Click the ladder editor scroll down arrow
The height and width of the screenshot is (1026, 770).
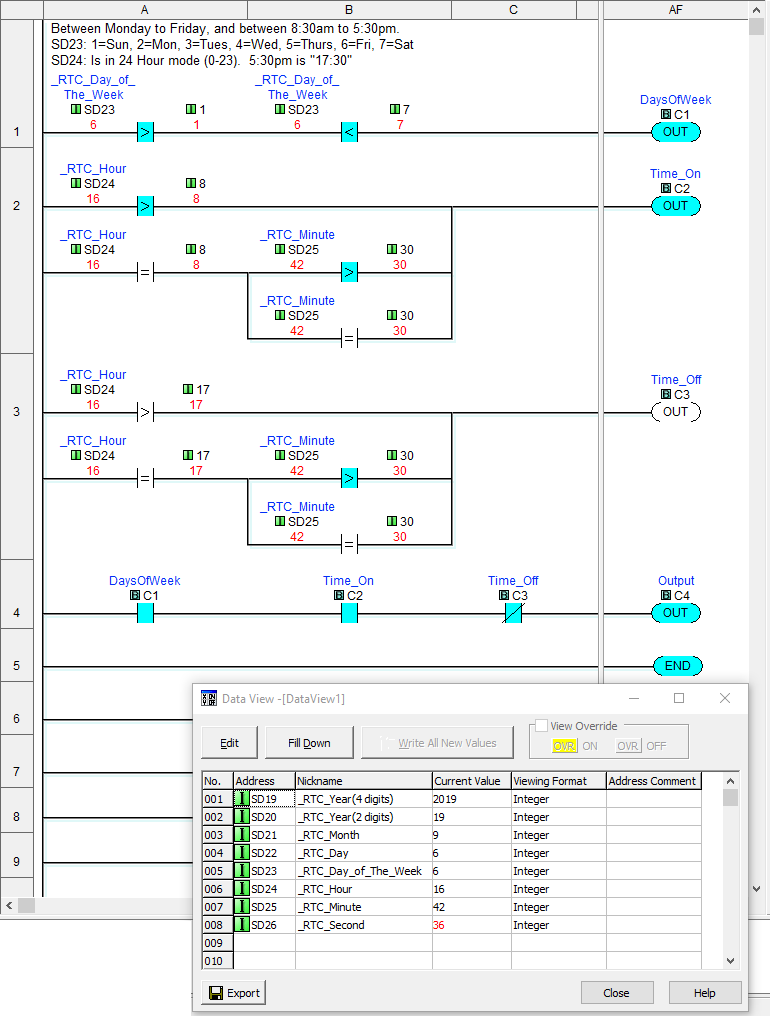(x=757, y=889)
